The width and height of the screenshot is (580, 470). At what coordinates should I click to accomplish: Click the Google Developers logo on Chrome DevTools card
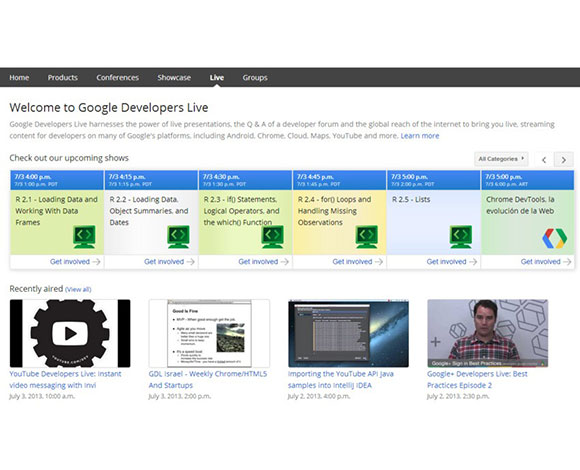[554, 239]
